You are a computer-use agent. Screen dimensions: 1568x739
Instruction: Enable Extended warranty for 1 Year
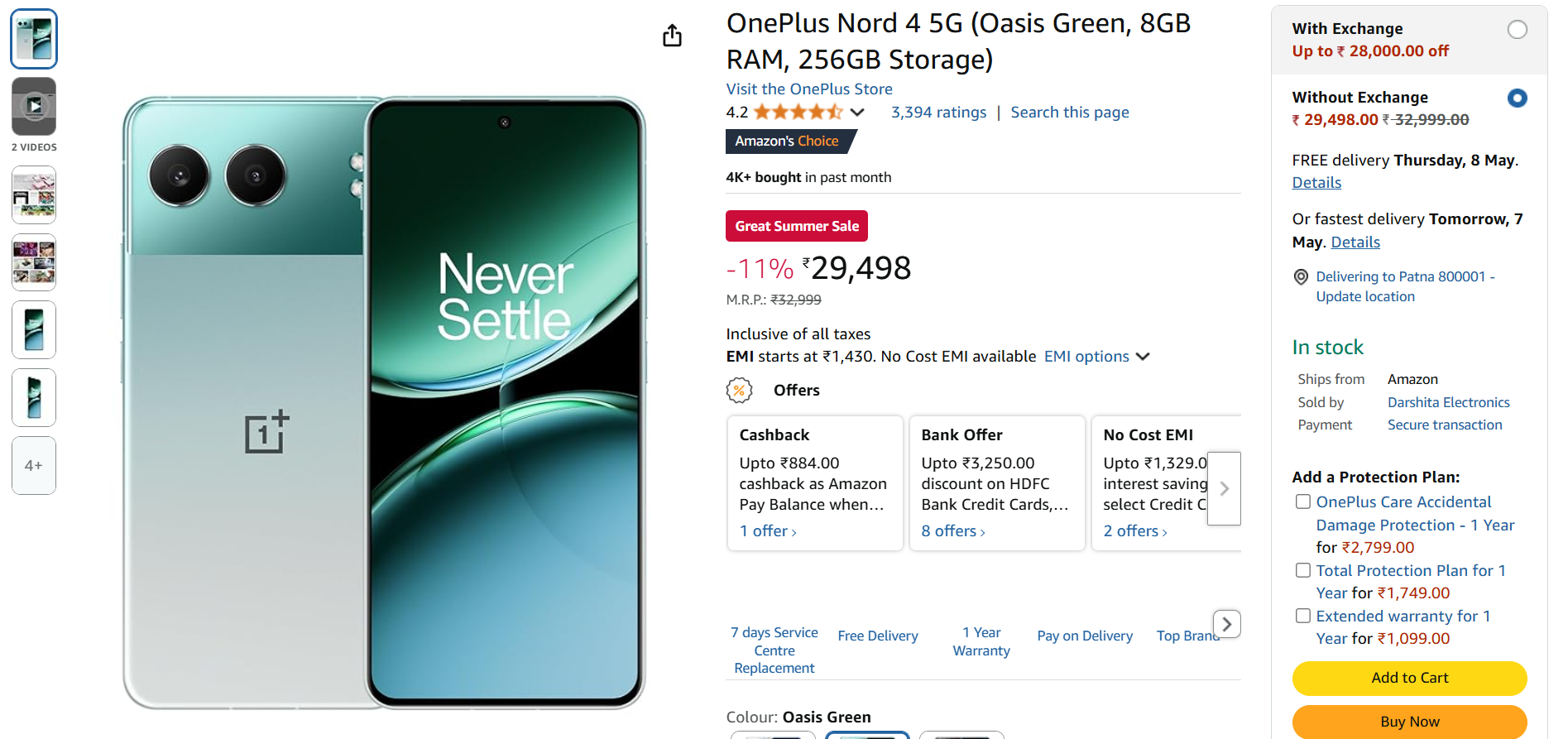click(1303, 616)
